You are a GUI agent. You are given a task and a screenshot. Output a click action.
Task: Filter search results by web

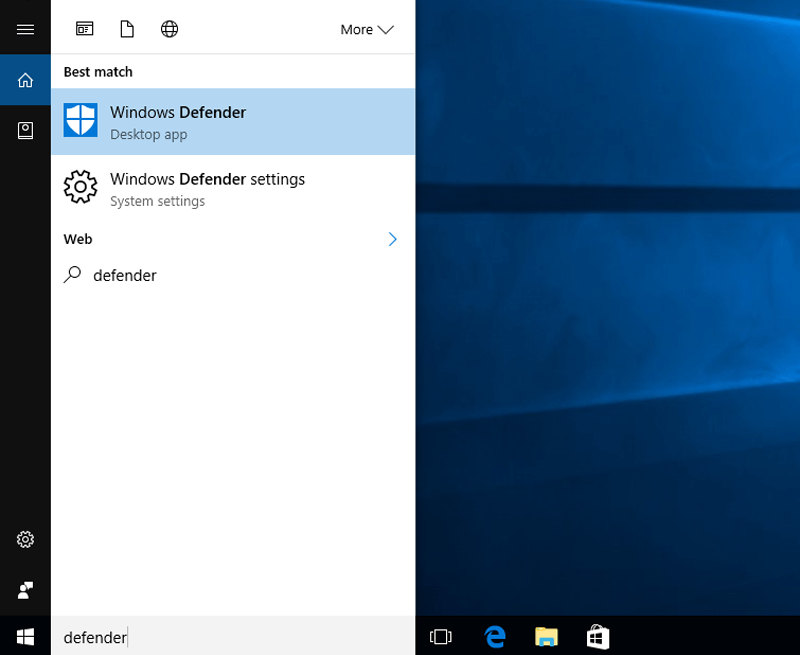click(x=169, y=29)
